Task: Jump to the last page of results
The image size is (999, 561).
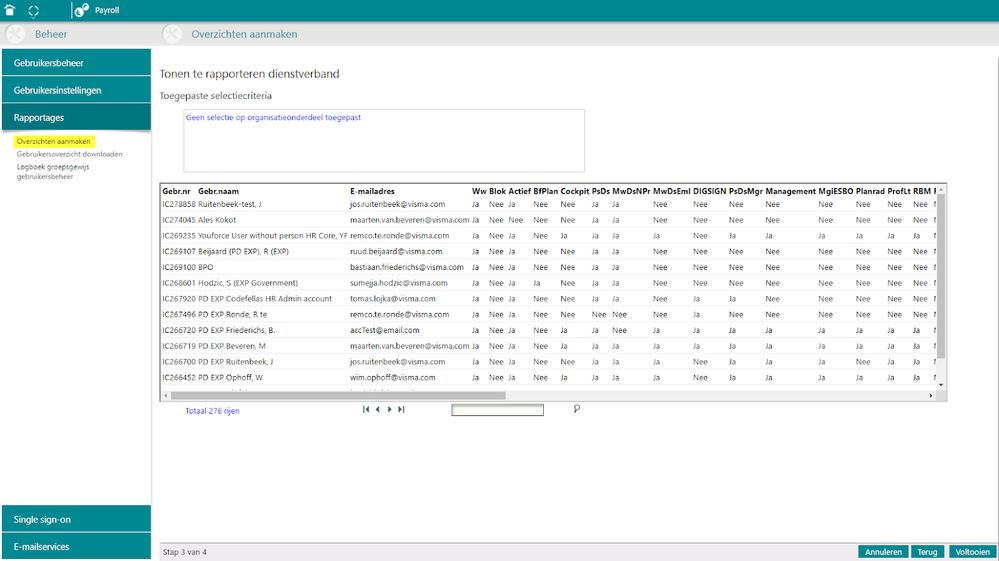Action: click(x=401, y=409)
